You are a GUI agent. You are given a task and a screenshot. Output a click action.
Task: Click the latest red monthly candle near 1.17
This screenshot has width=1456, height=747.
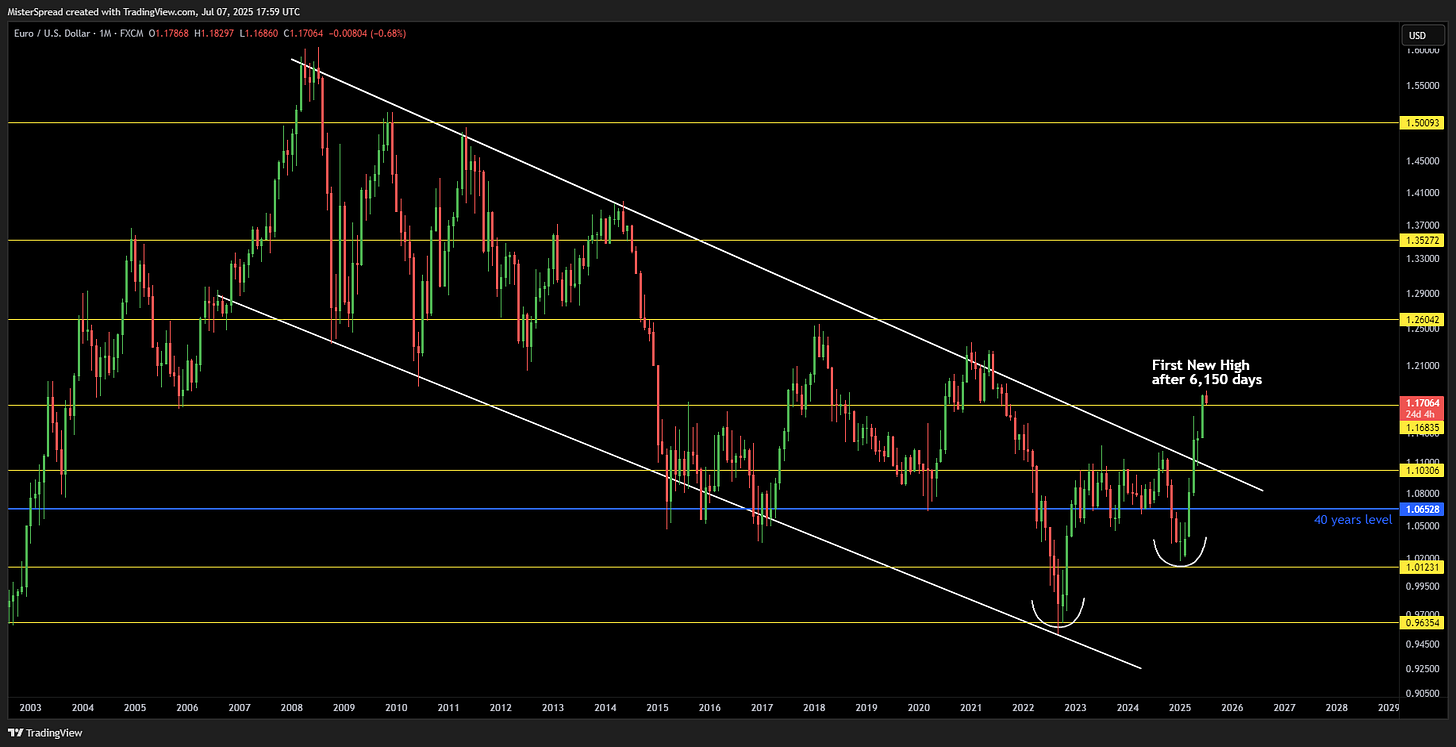coord(1207,398)
